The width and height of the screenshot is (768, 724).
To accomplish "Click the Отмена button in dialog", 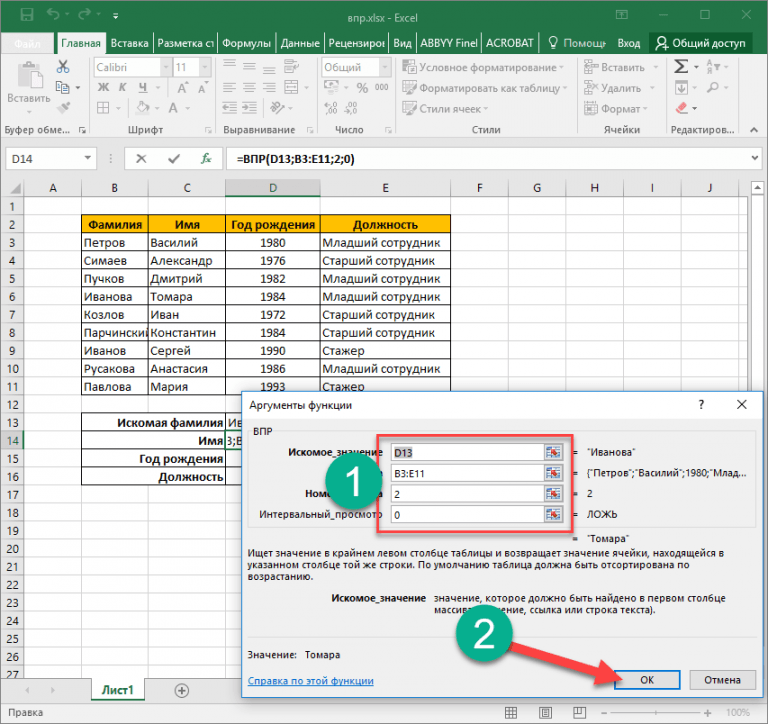I will coord(722,680).
